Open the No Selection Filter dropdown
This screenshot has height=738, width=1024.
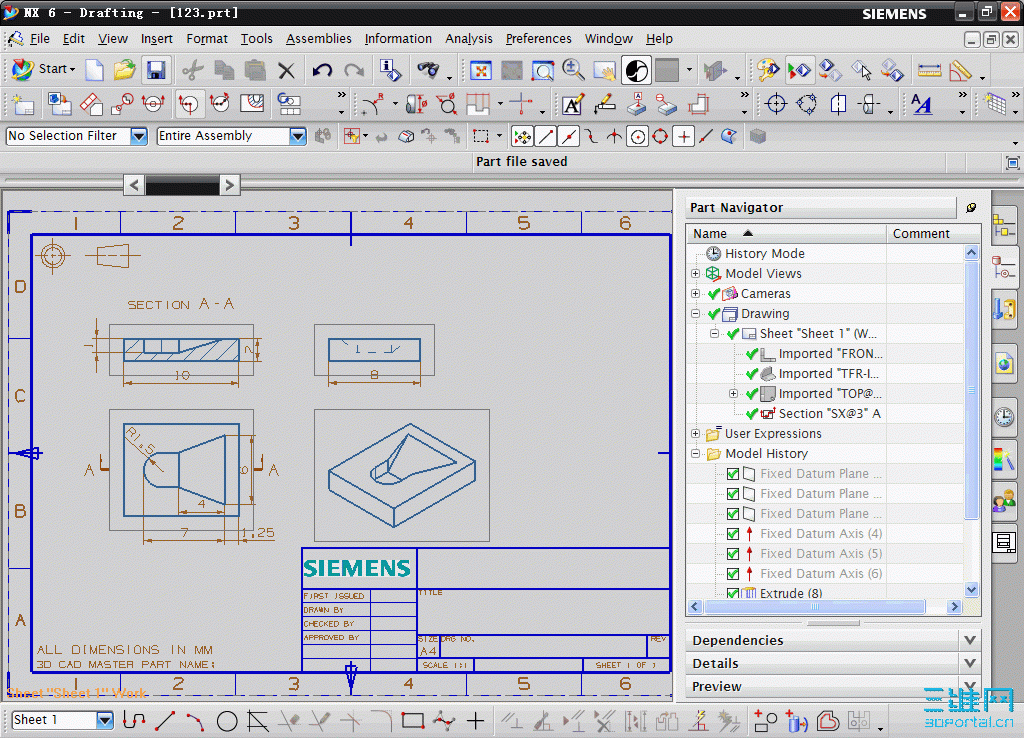(139, 136)
